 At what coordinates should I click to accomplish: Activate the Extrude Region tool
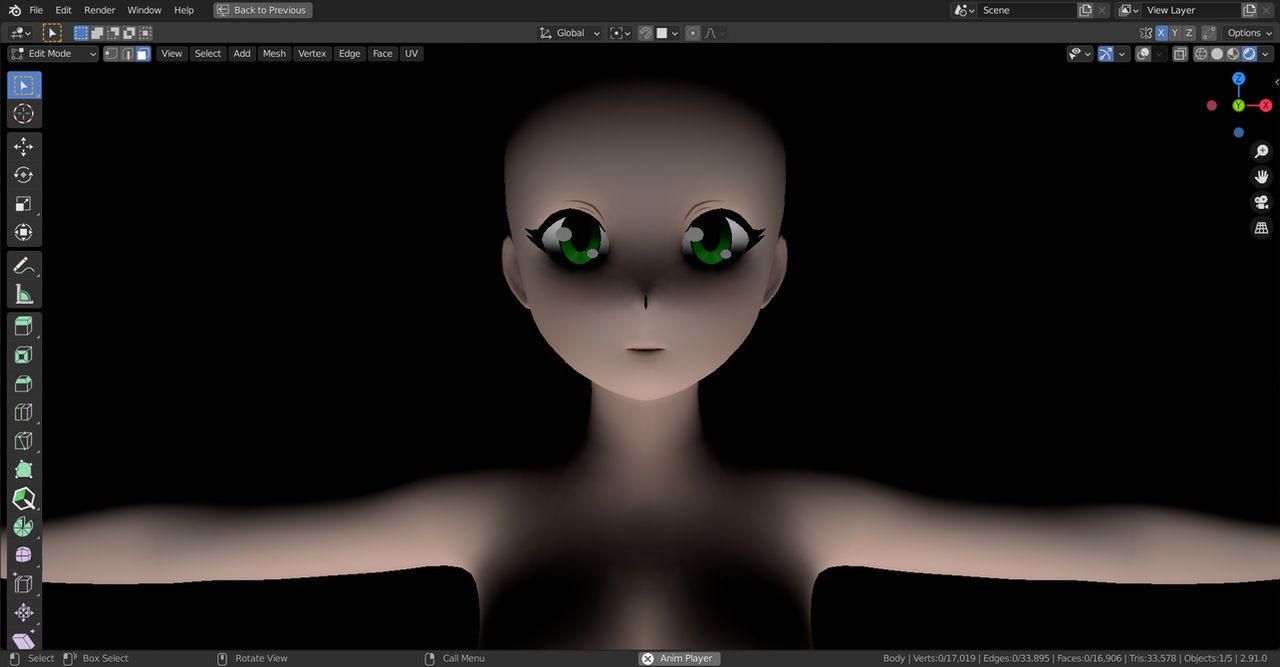tap(24, 326)
